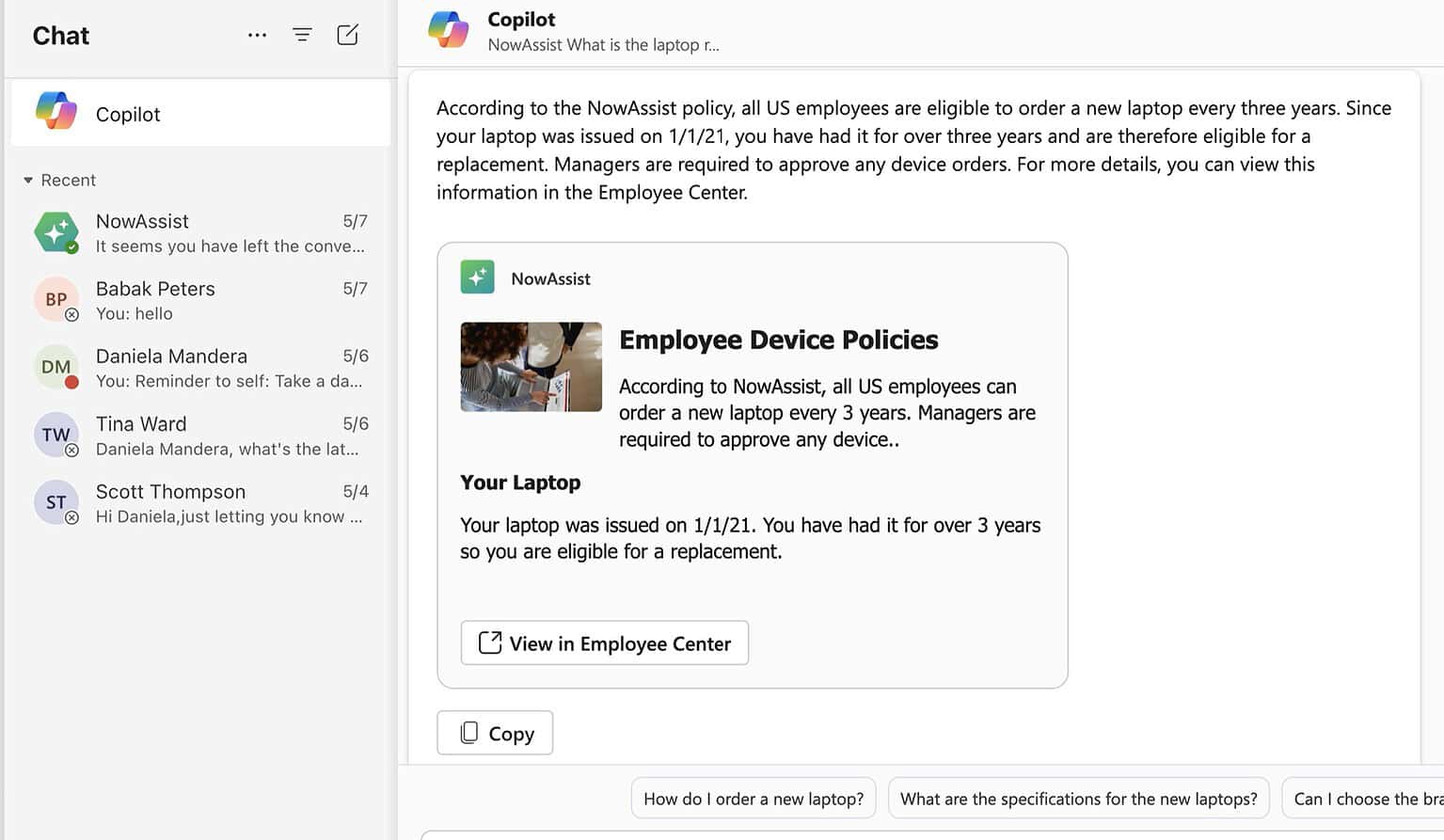
Task: Click the Chat heading
Action: 60,35
